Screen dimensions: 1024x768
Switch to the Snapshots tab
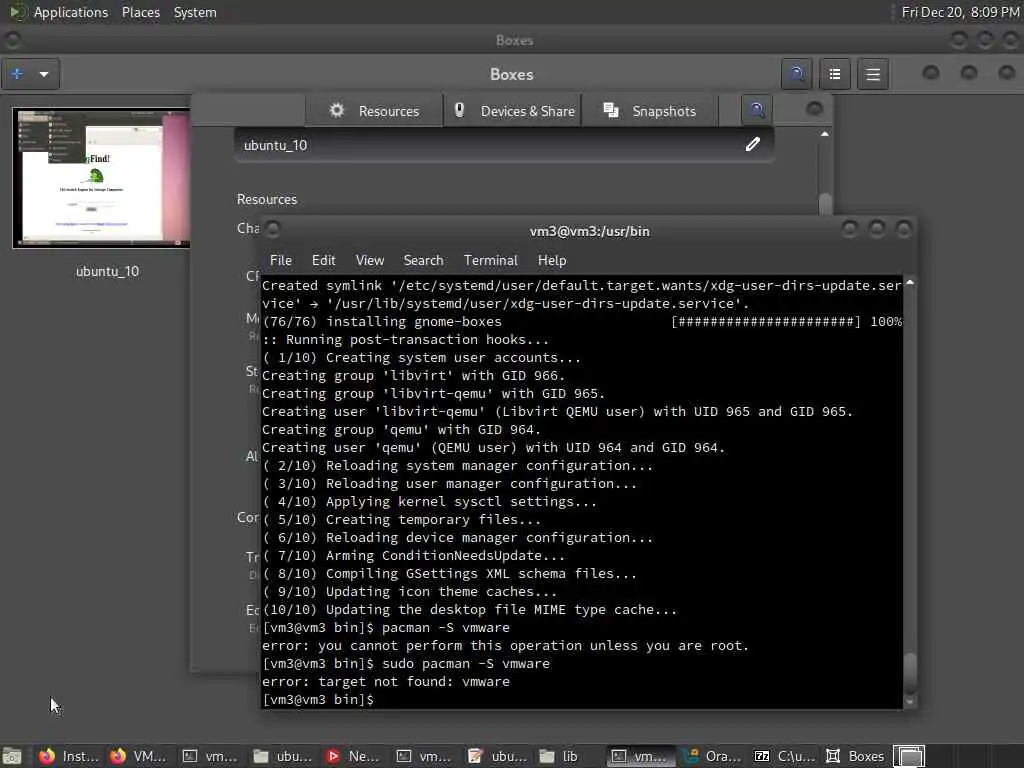pyautogui.click(x=650, y=111)
